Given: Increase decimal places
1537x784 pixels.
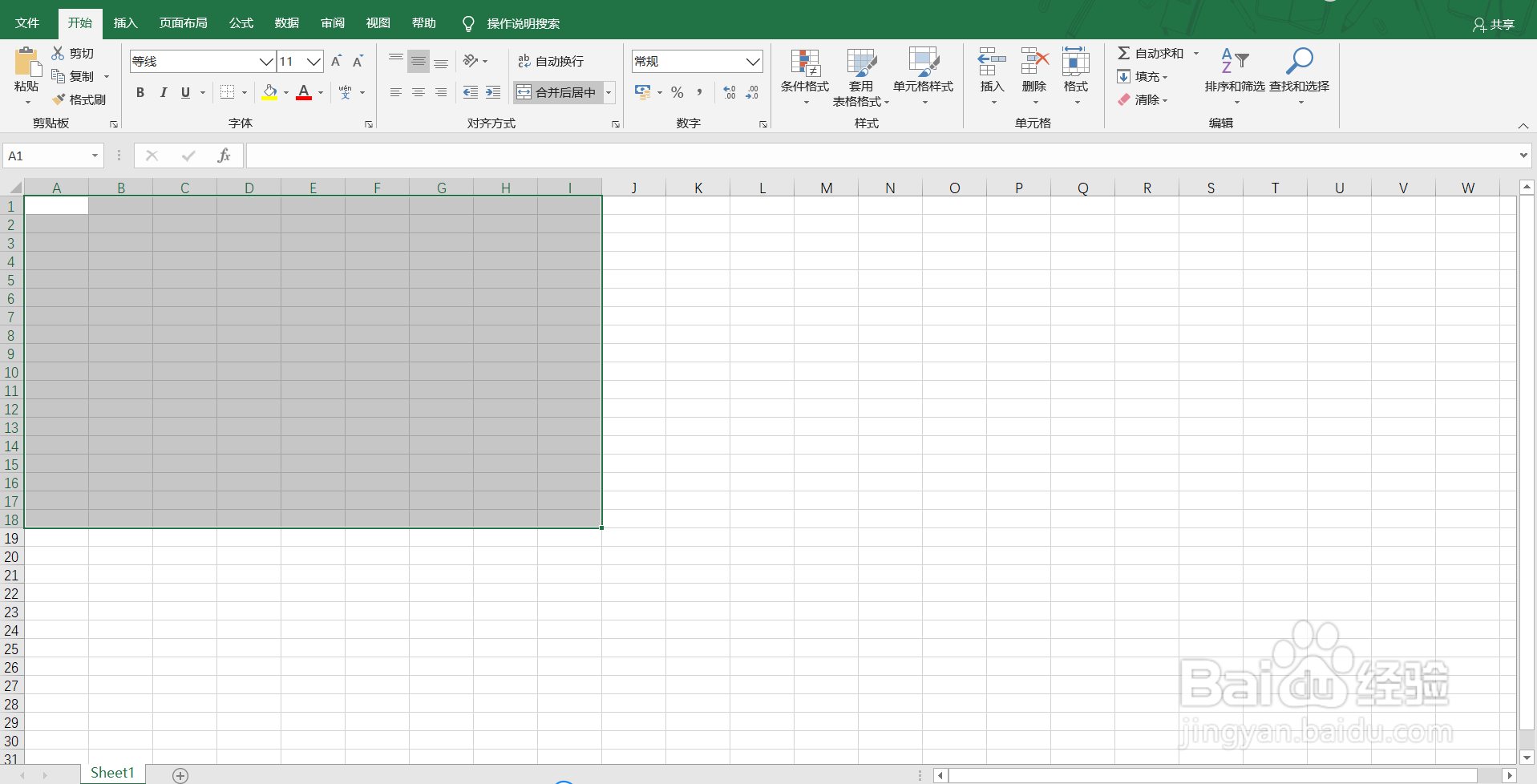Looking at the screenshot, I should pos(730,92).
